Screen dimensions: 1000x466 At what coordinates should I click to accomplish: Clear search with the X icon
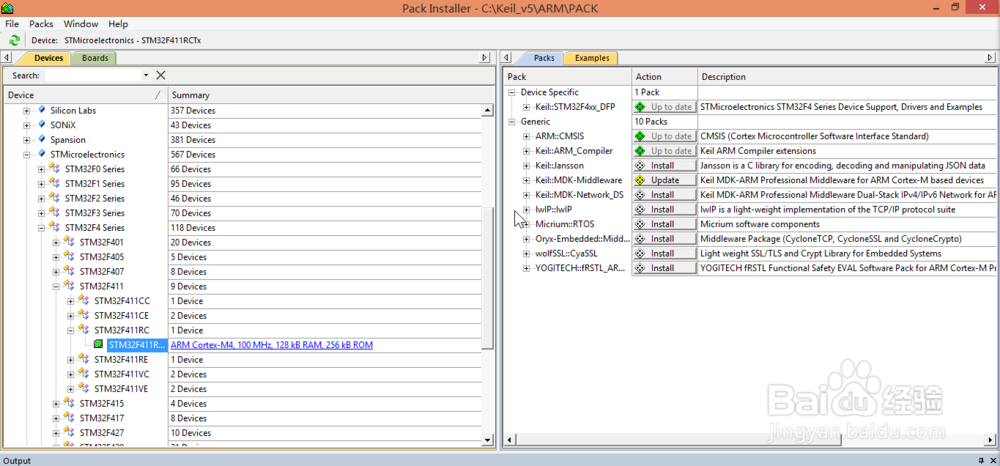pyautogui.click(x=161, y=75)
